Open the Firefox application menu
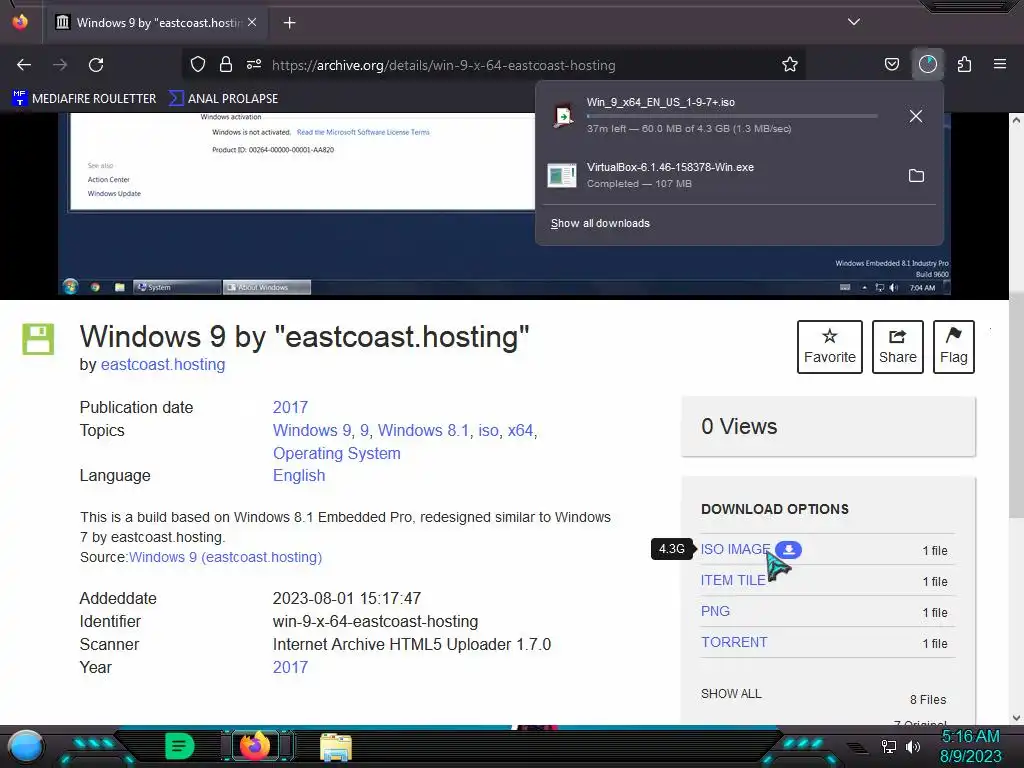Image resolution: width=1024 pixels, height=768 pixels. coord(1000,65)
